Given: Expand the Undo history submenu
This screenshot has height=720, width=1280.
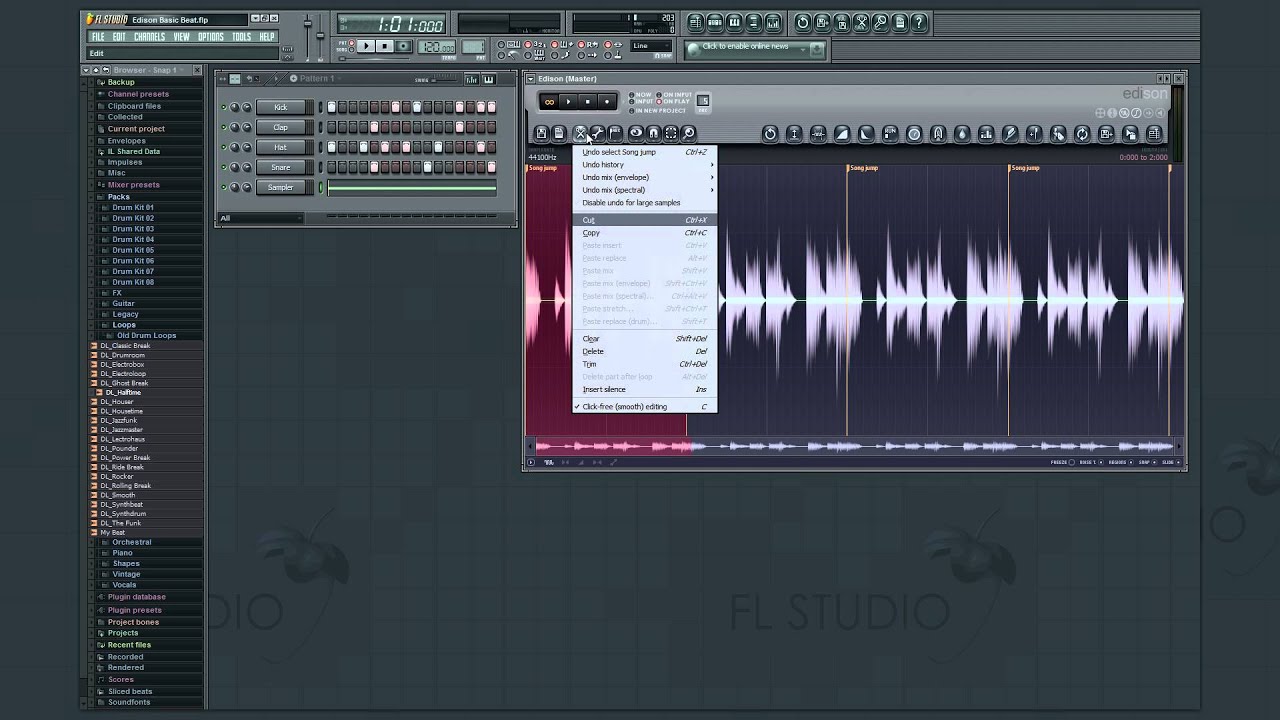Looking at the screenshot, I should point(644,165).
